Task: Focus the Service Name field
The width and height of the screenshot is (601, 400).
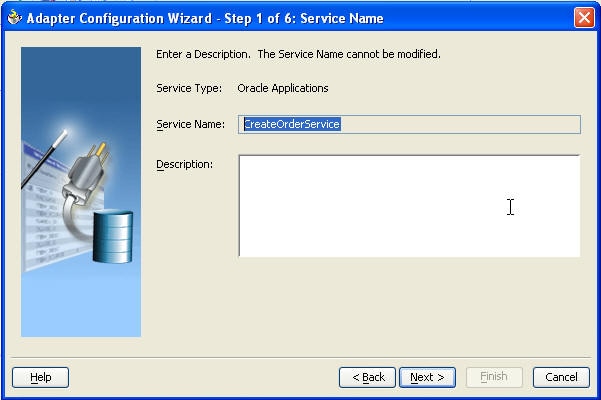Action: (409, 124)
